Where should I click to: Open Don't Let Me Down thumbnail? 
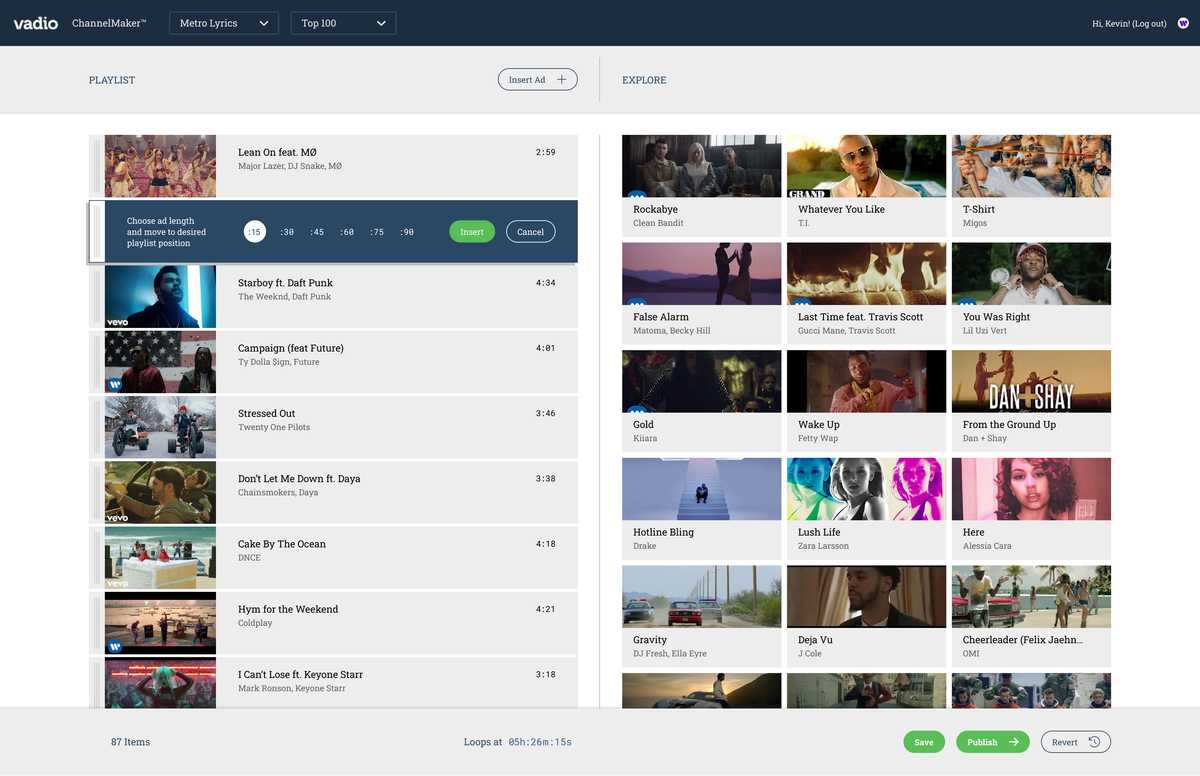160,492
